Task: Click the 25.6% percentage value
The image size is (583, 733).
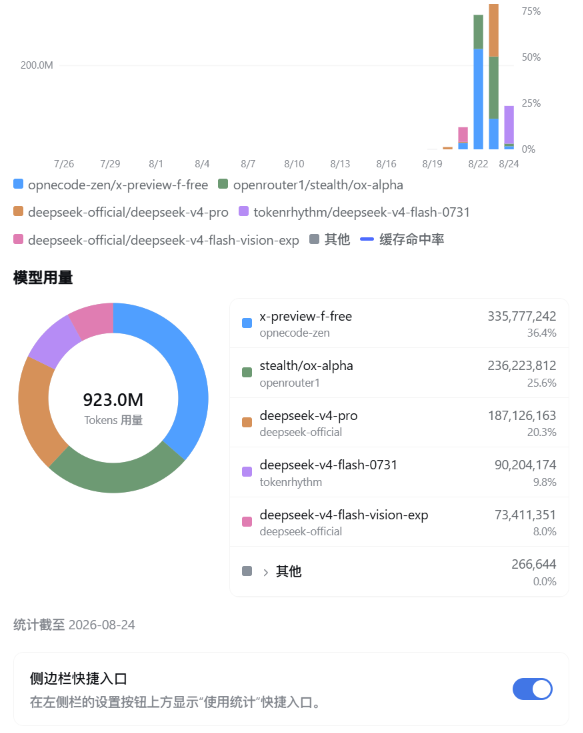Action: [542, 383]
